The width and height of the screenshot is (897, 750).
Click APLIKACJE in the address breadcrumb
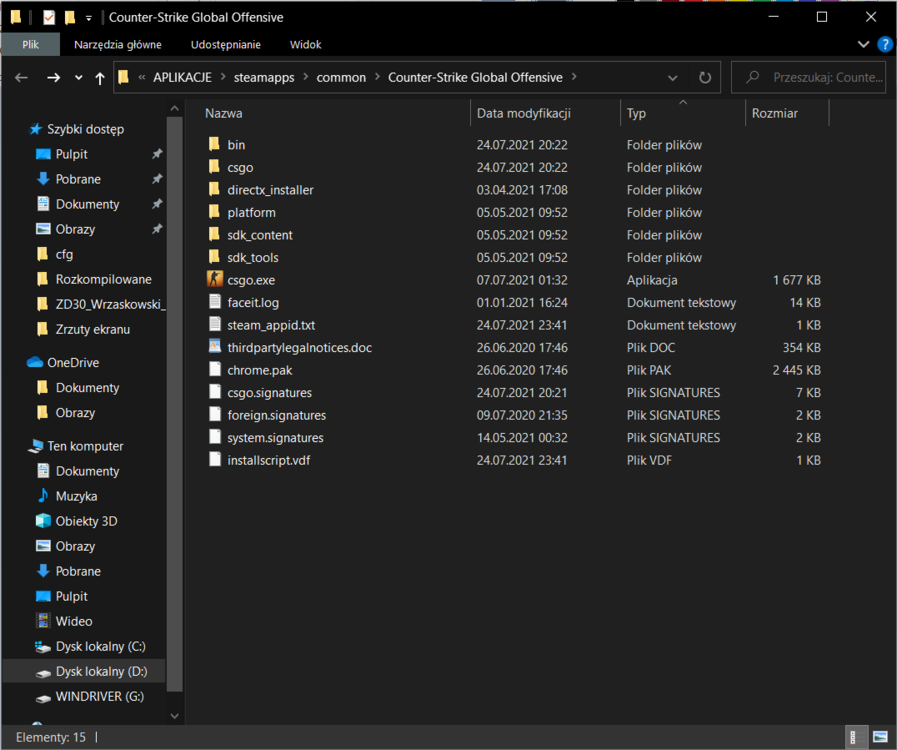click(182, 77)
